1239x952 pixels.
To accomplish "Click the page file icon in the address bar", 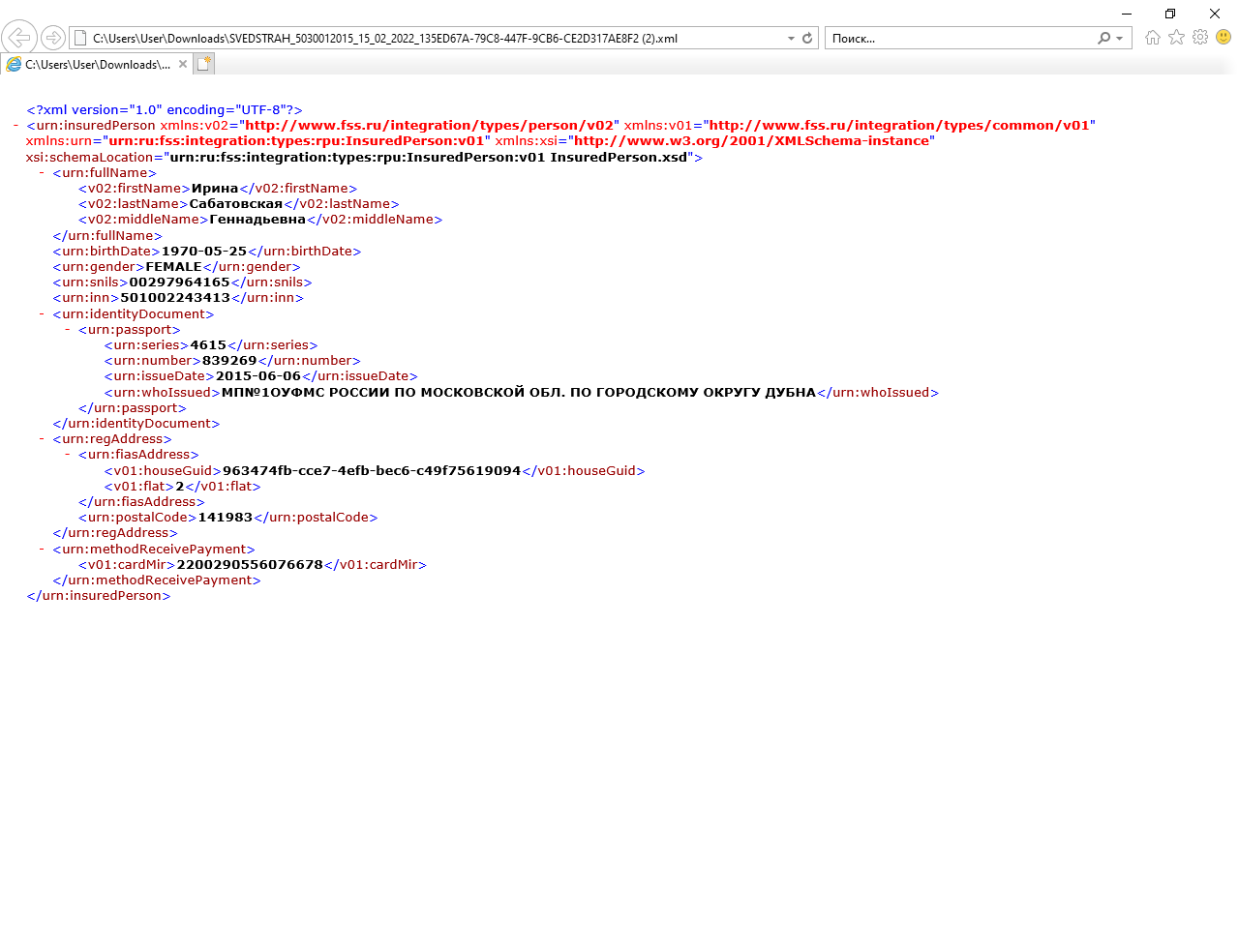I will [81, 39].
